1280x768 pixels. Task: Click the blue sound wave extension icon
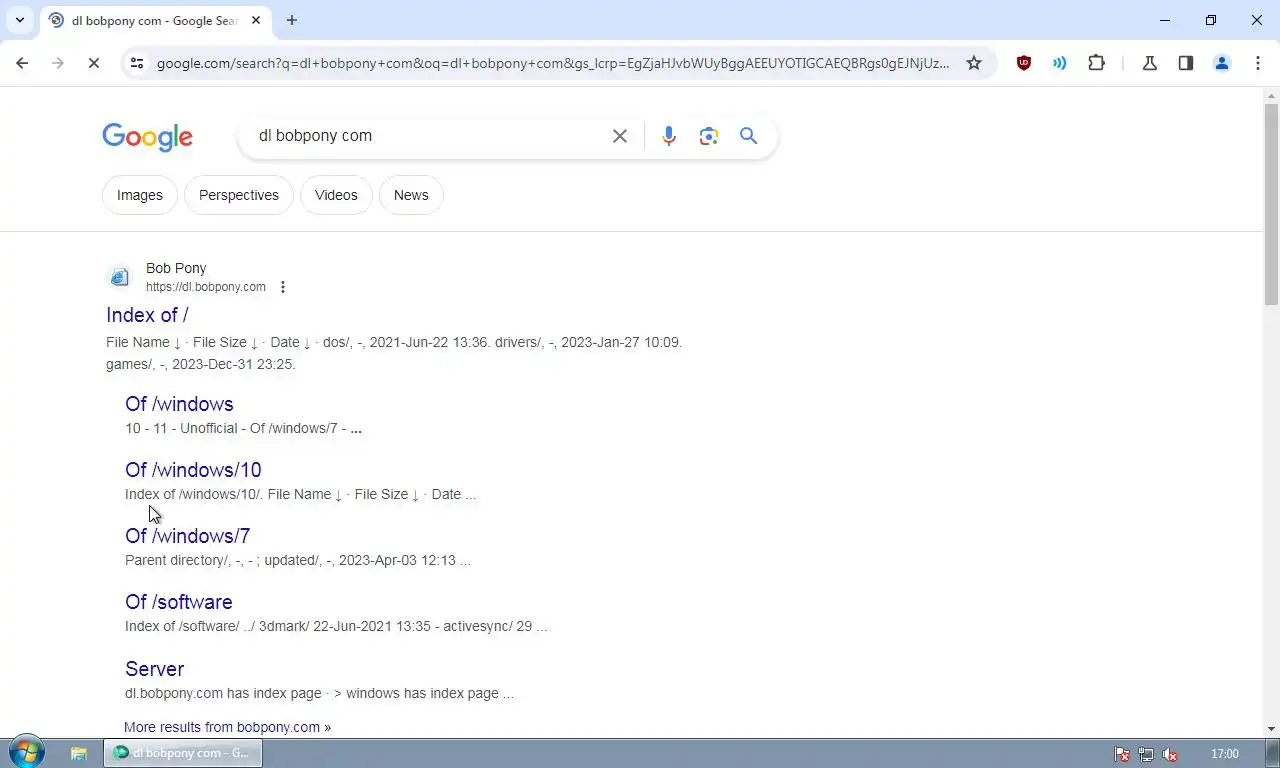1059,63
